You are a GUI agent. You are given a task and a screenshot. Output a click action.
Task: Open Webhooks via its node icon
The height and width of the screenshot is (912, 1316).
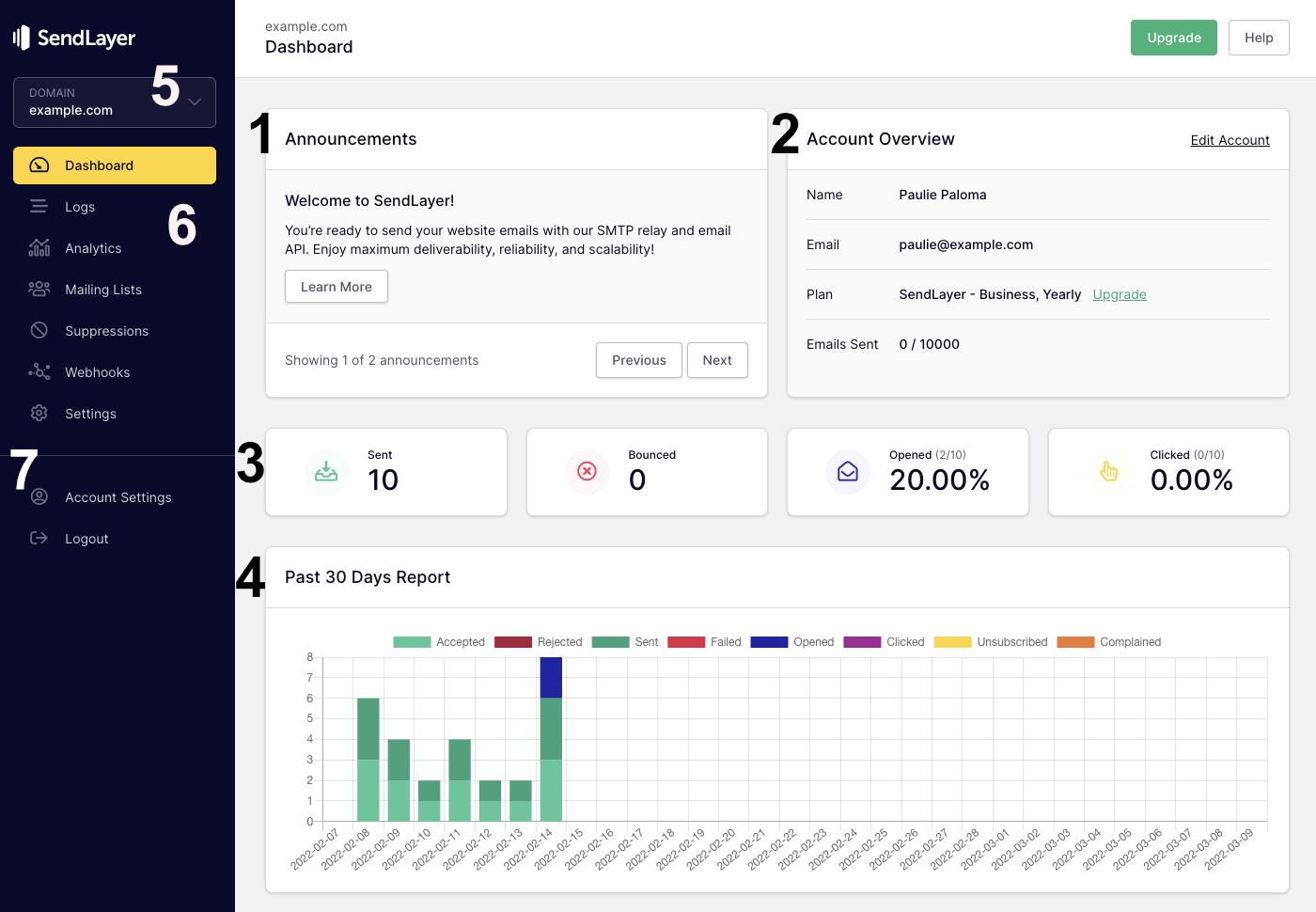(39, 371)
